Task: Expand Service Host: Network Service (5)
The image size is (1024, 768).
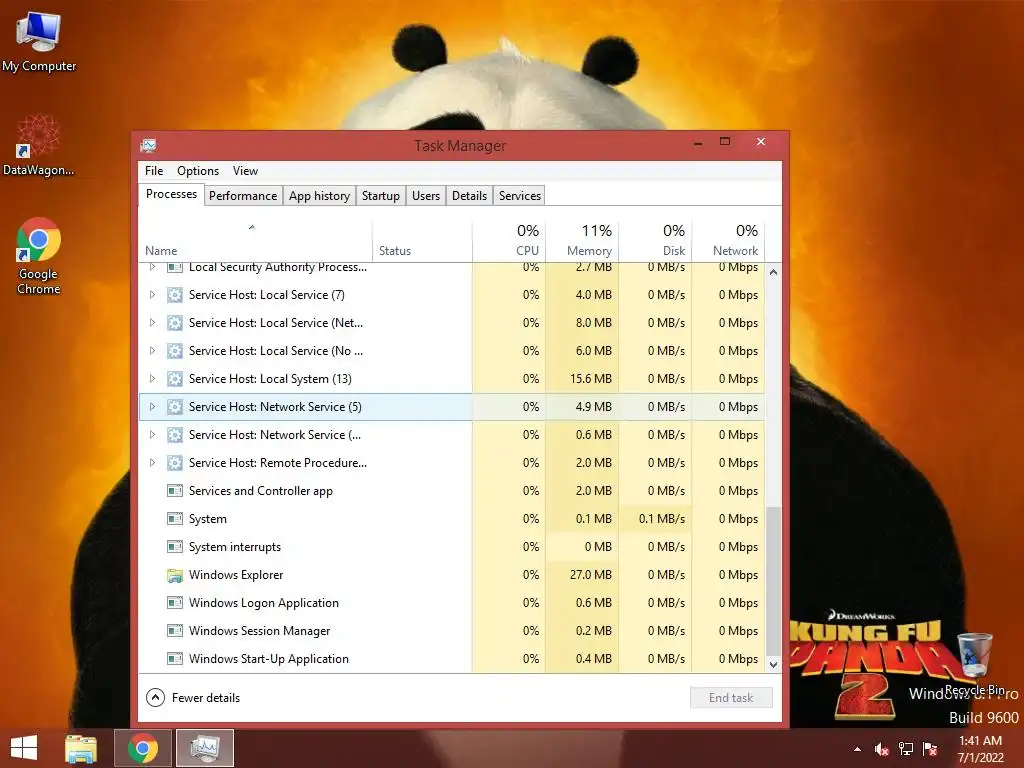Action: (x=152, y=407)
